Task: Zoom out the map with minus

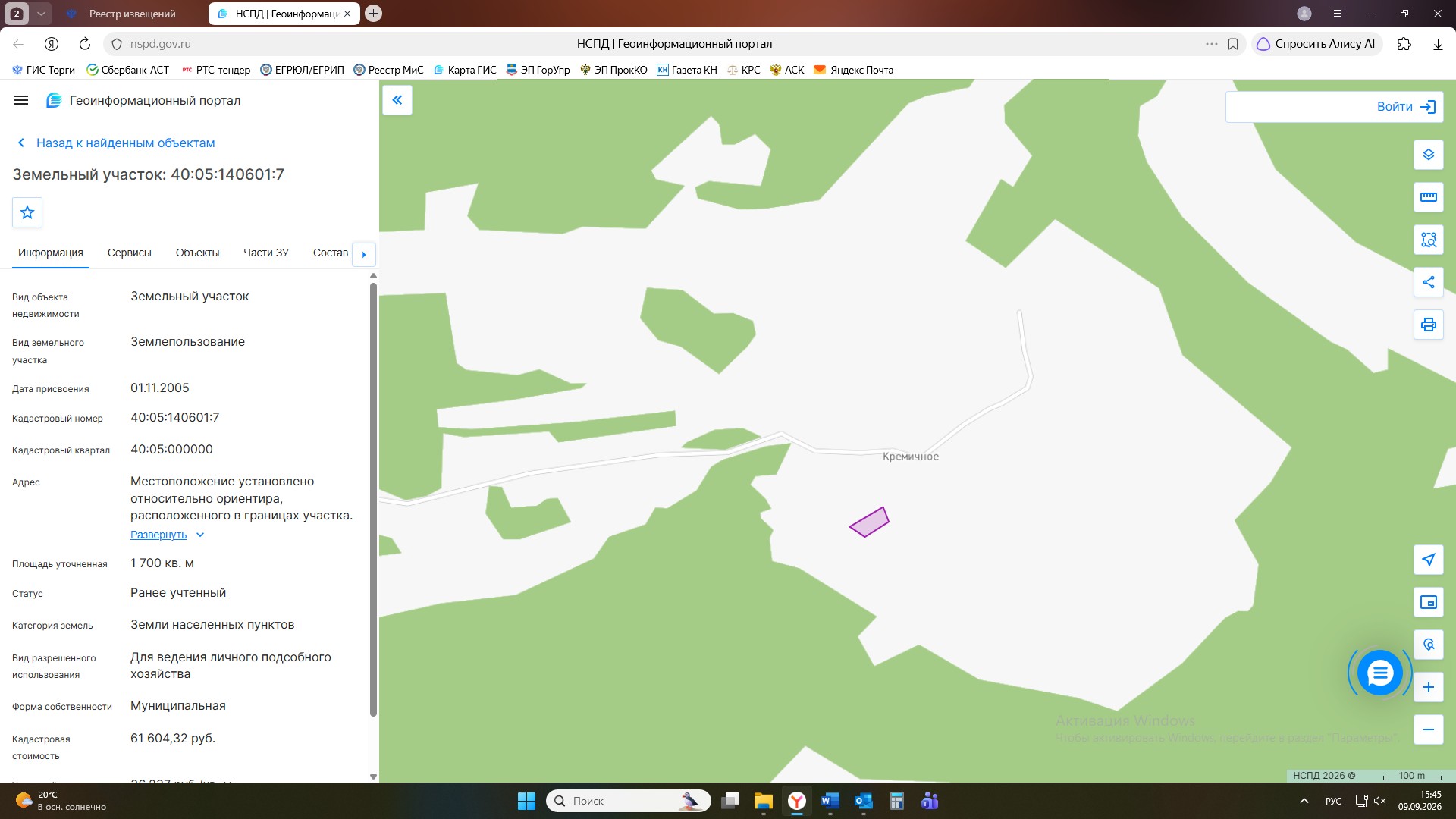Action: coord(1428,730)
